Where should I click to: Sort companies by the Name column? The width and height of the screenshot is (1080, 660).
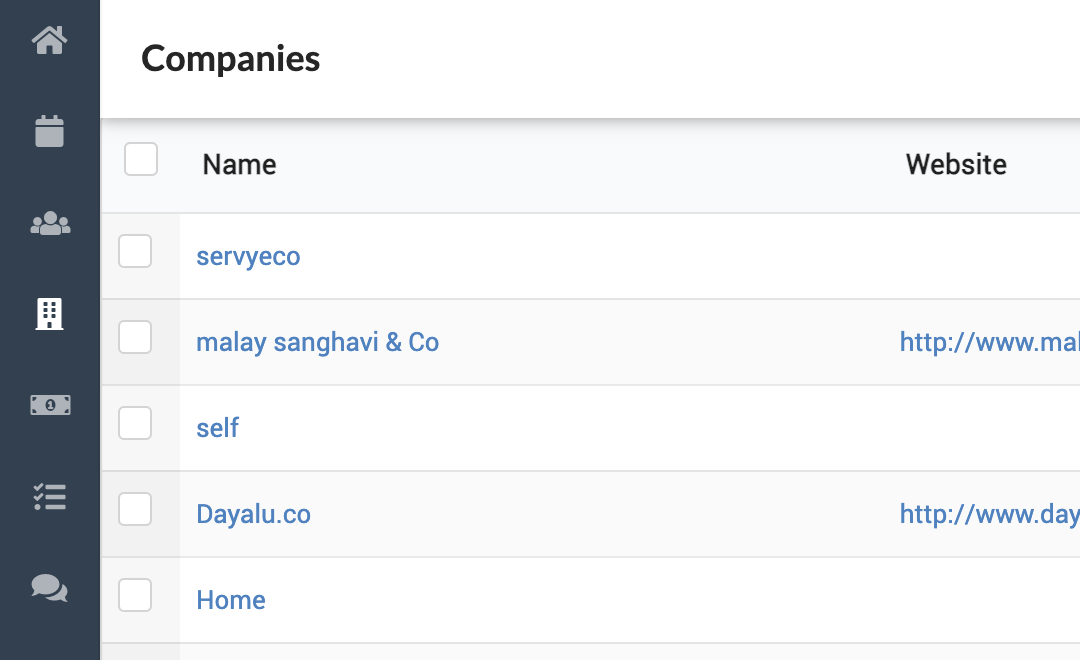point(239,164)
